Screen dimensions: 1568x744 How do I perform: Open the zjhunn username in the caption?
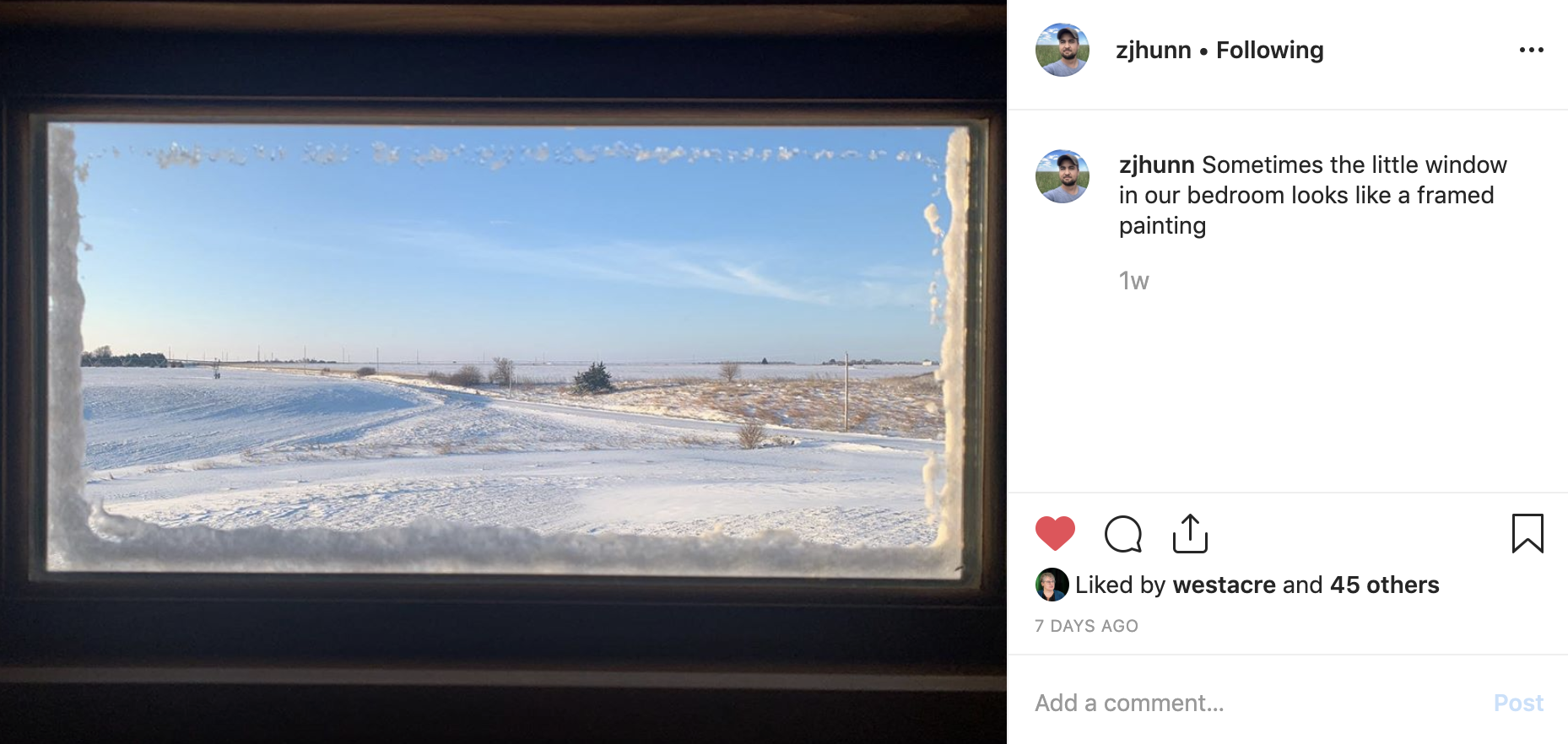pyautogui.click(x=1156, y=164)
